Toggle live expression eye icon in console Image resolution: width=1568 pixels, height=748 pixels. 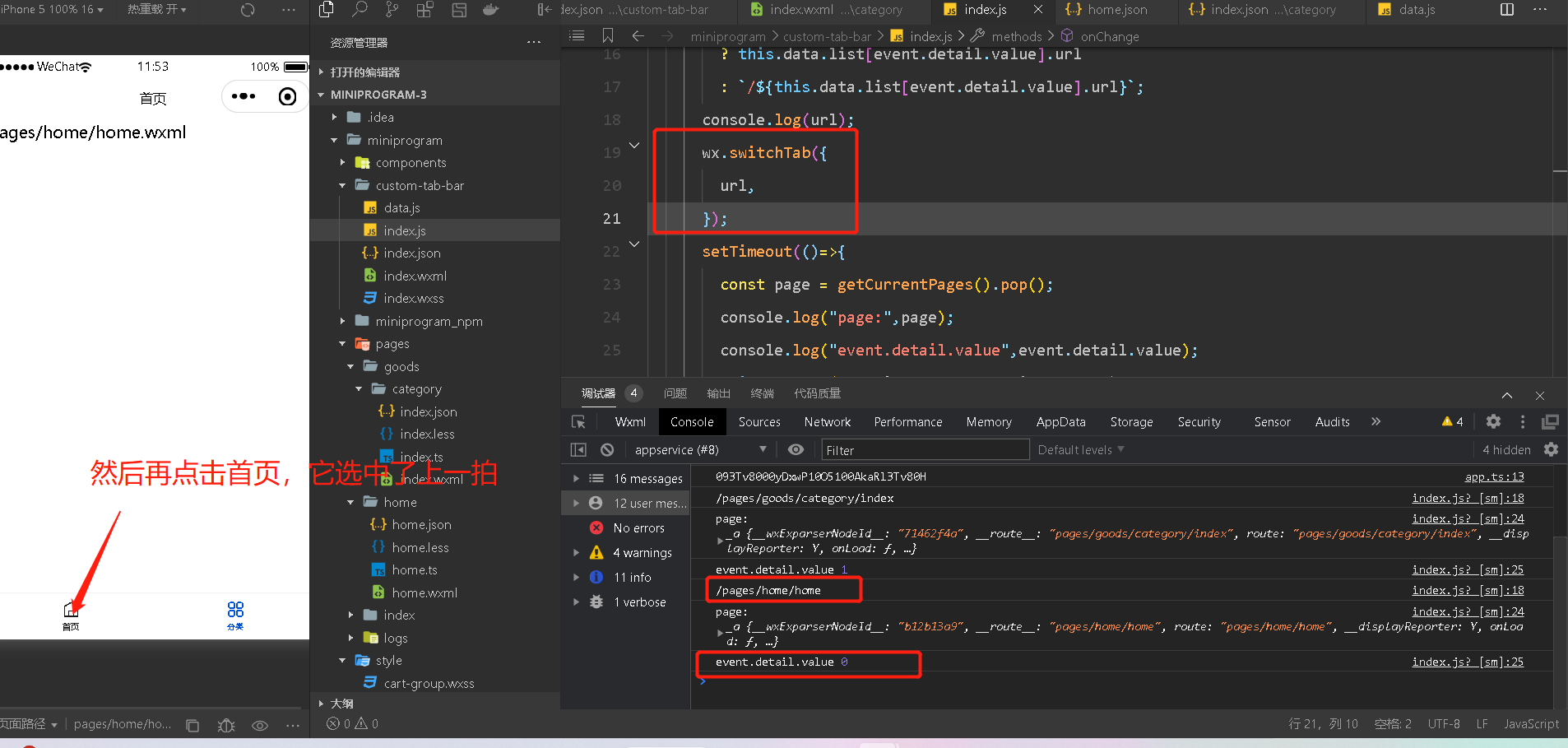click(x=796, y=449)
